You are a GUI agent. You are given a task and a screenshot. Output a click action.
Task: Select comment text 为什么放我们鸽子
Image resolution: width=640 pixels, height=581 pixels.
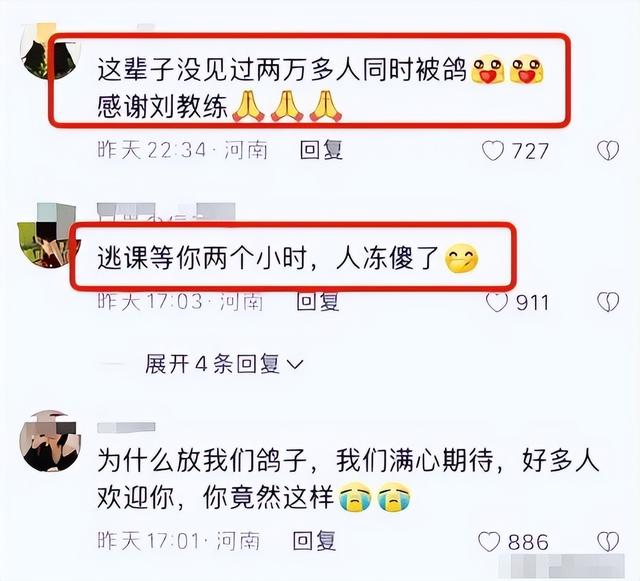(x=202, y=461)
